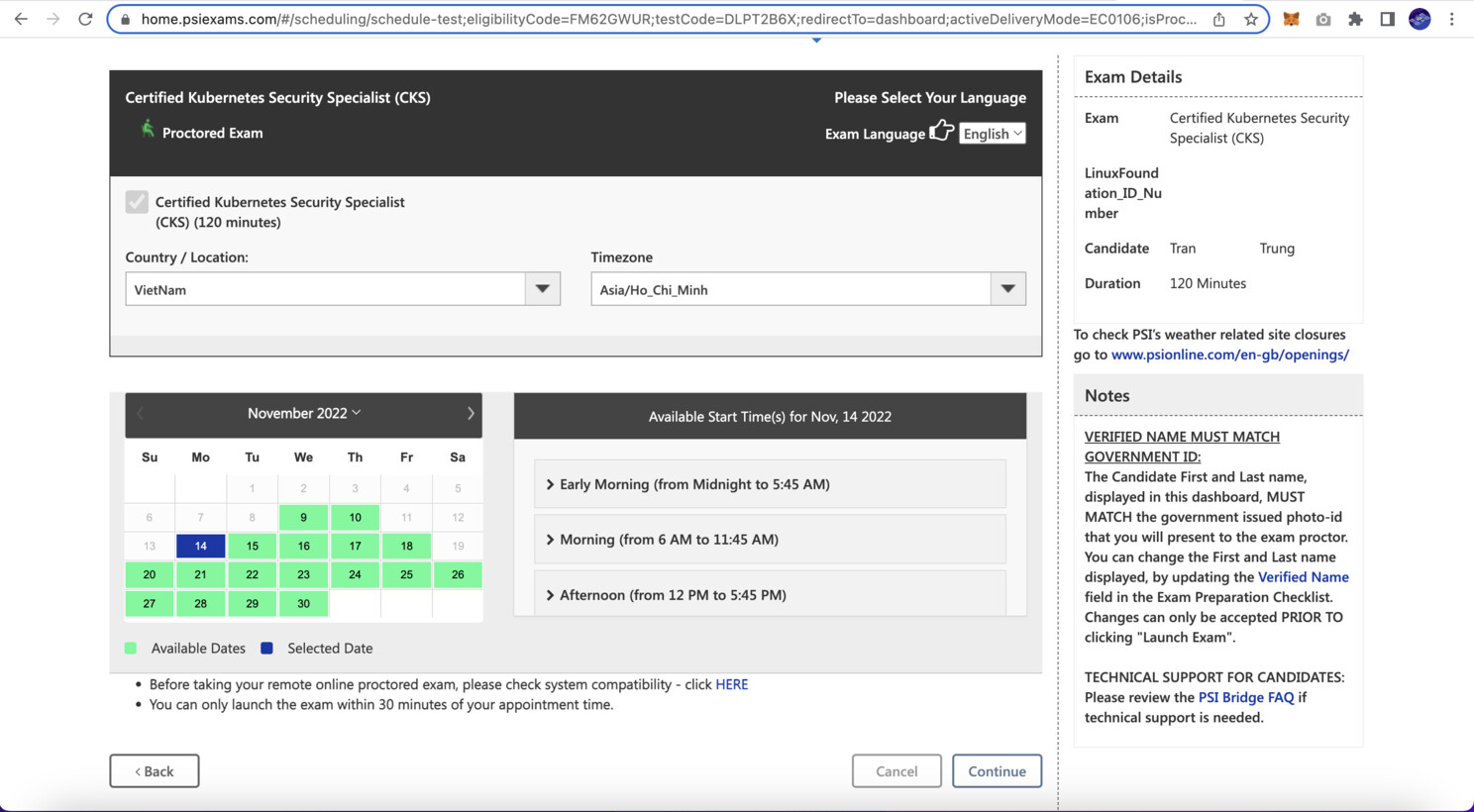This screenshot has width=1474, height=812.
Task: Expand Afternoon time slots
Action: point(770,594)
